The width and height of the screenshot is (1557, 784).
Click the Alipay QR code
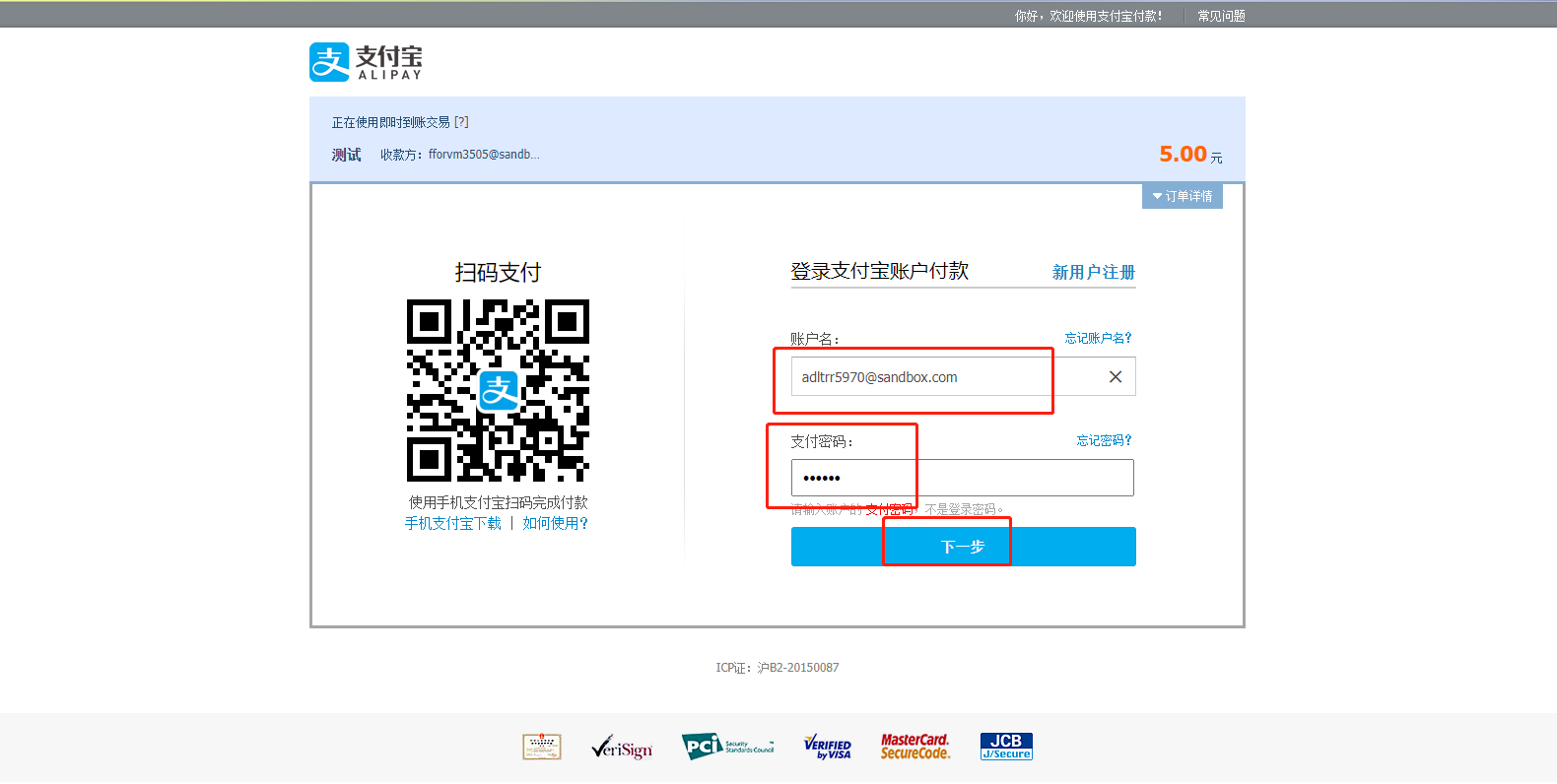click(498, 390)
